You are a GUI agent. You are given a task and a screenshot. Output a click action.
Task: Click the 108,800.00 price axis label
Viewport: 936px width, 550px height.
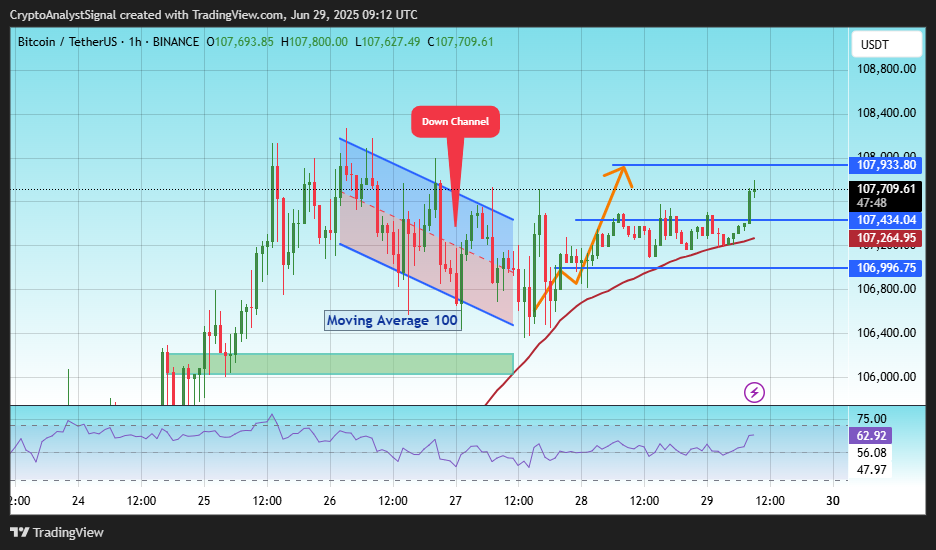pyautogui.click(x=886, y=69)
